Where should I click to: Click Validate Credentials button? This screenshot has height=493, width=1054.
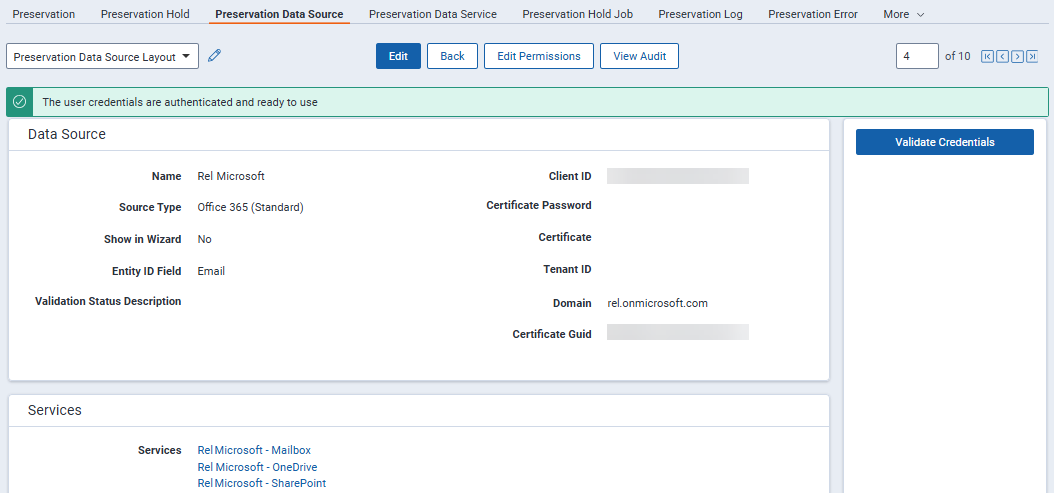click(944, 142)
